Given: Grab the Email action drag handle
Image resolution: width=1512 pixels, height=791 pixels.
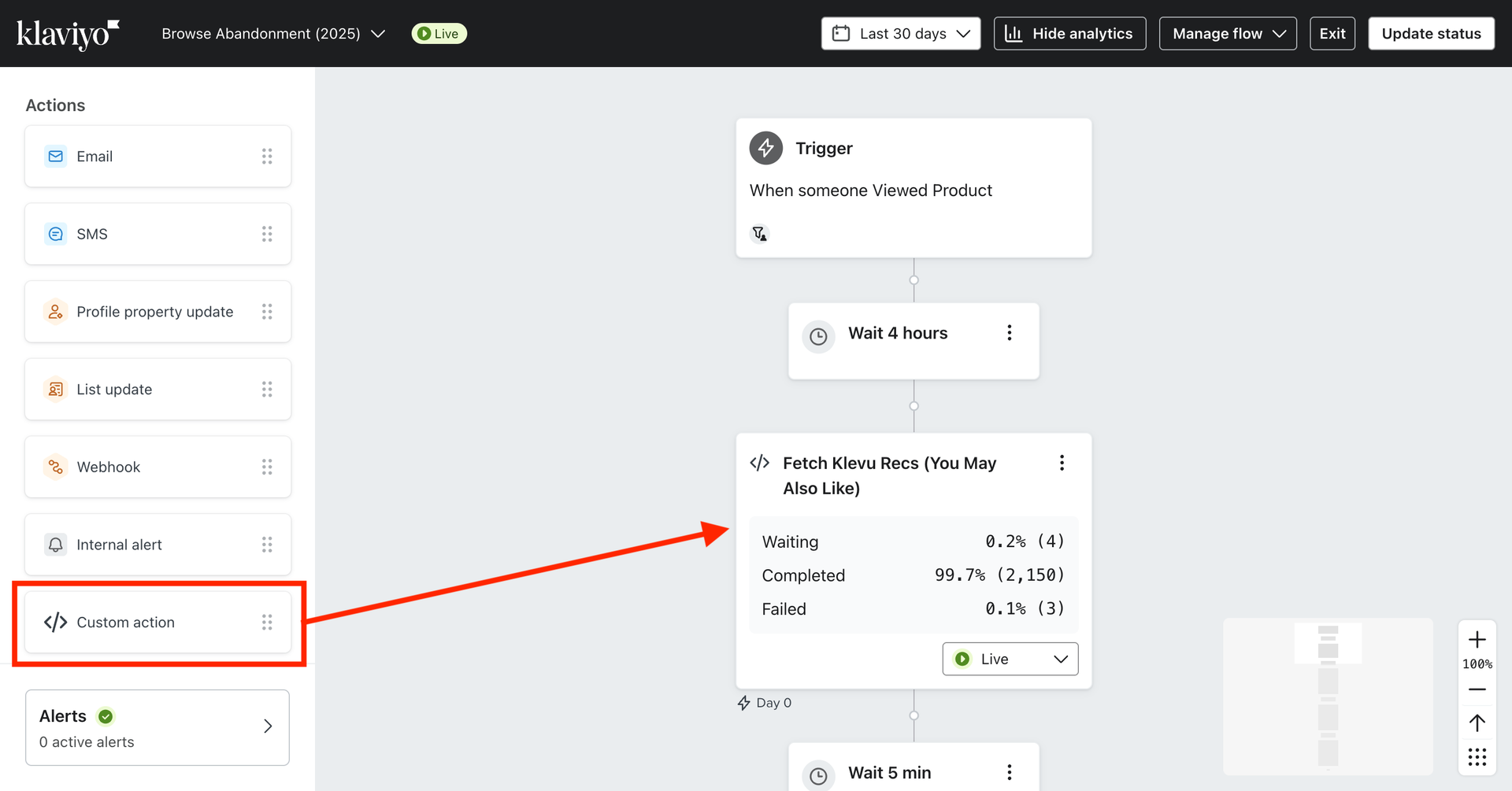Looking at the screenshot, I should pos(267,157).
